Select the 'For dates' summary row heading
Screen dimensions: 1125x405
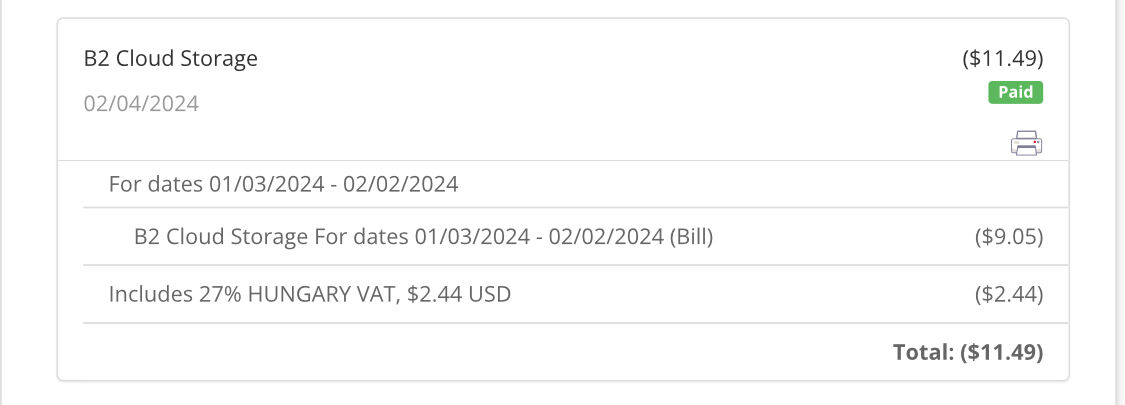pyautogui.click(x=283, y=185)
